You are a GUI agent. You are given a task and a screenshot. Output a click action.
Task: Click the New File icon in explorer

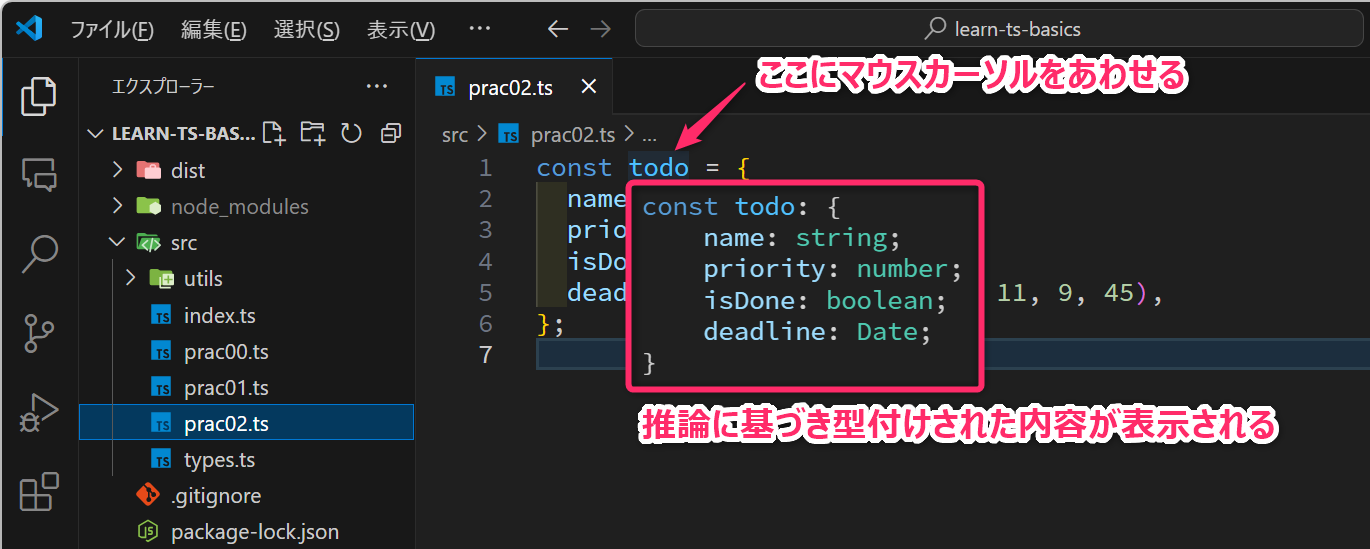[274, 133]
